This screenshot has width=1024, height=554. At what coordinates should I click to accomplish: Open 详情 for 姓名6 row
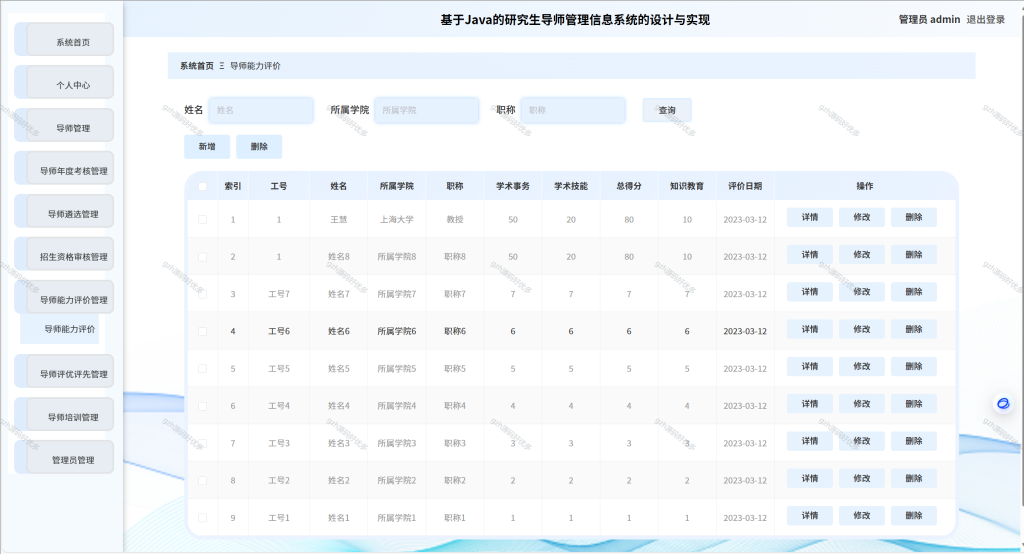click(x=810, y=329)
